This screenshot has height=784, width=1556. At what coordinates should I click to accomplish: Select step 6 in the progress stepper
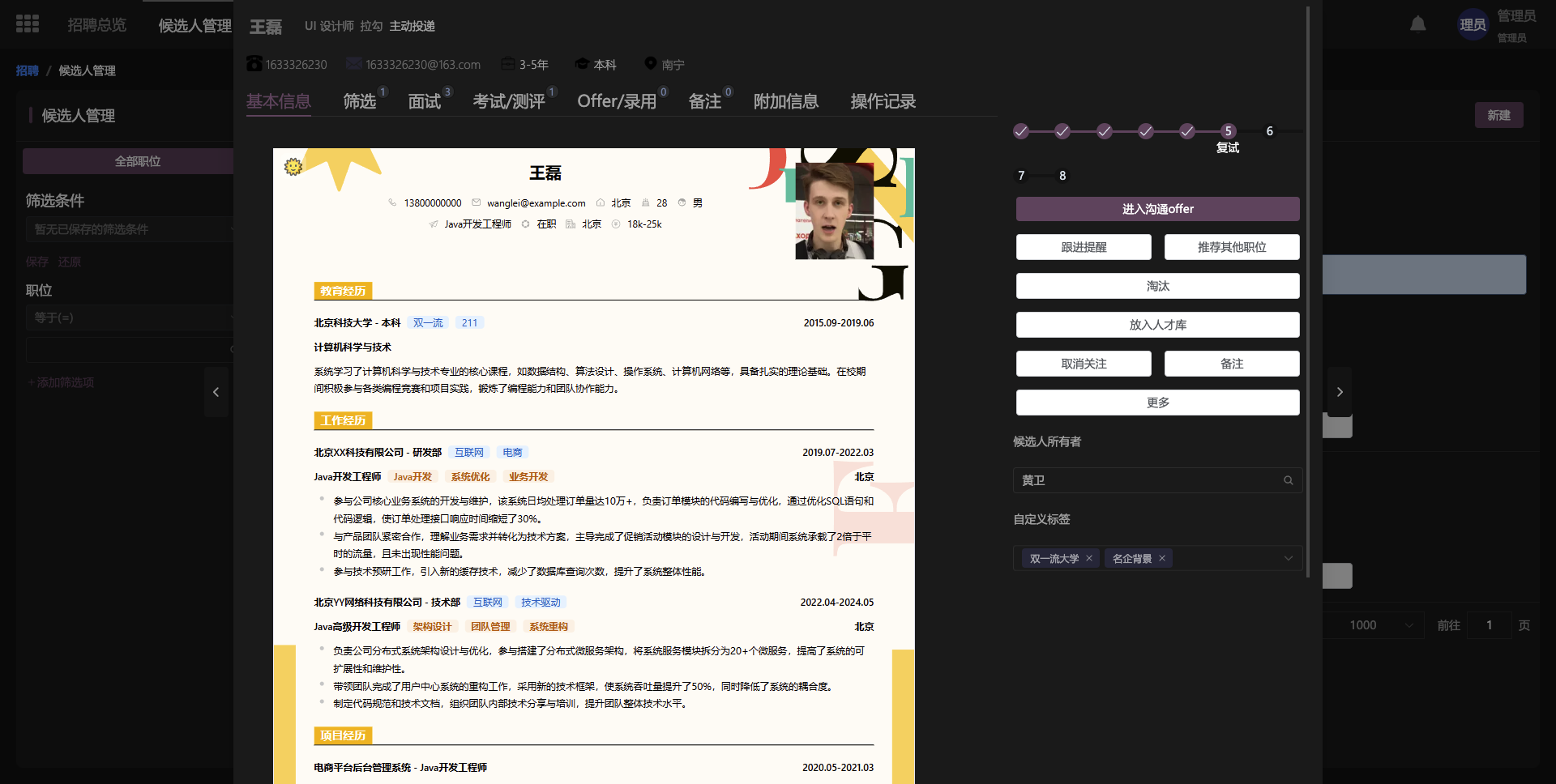click(1269, 131)
